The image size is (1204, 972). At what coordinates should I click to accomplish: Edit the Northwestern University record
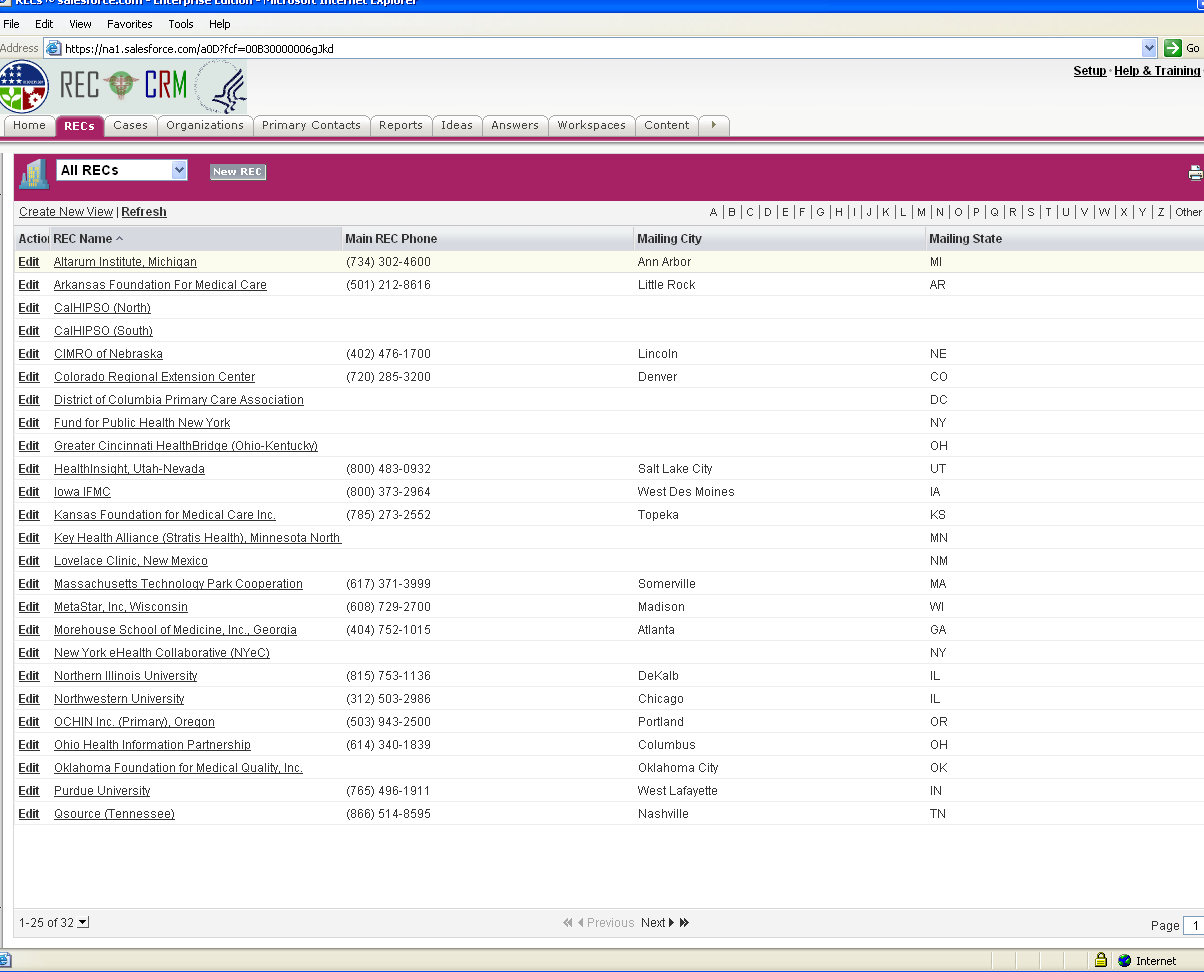click(x=29, y=699)
